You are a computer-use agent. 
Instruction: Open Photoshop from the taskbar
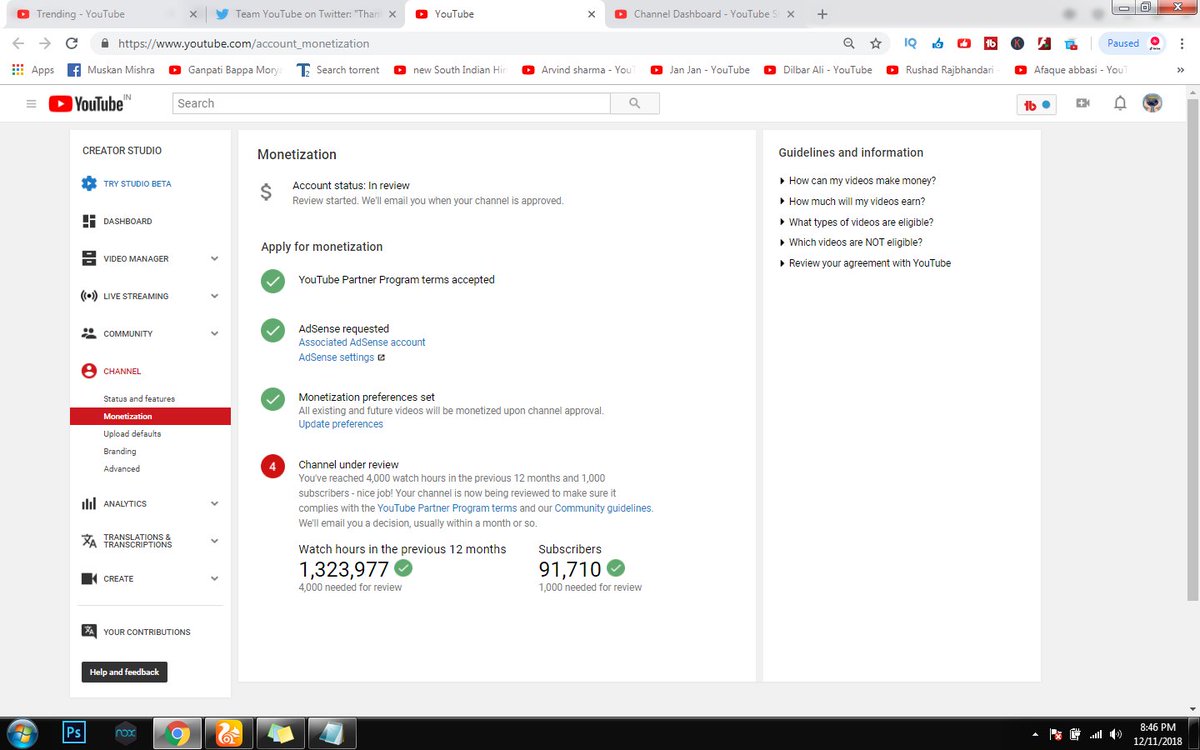coord(73,733)
